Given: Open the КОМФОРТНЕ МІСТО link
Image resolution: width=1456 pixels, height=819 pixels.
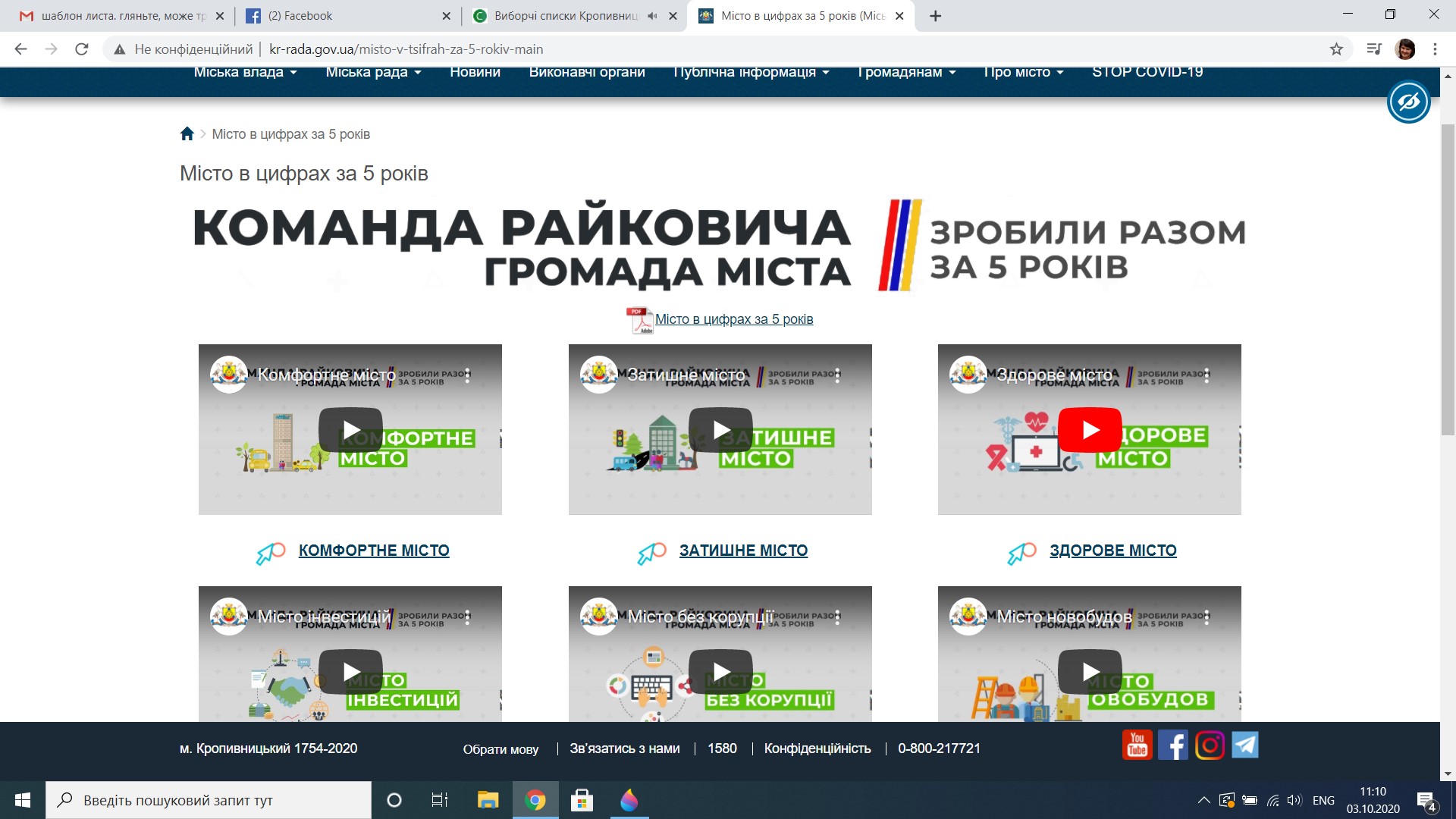Looking at the screenshot, I should click(x=374, y=551).
